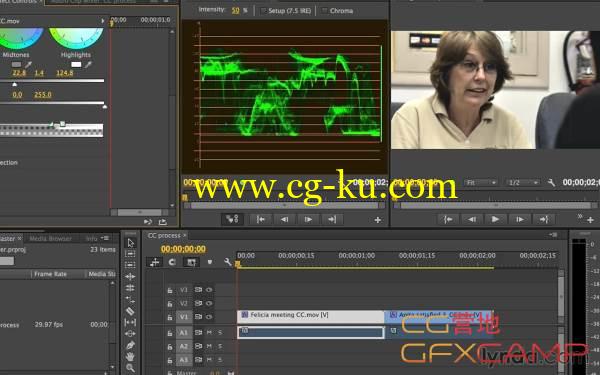Click the Input Levels slider handle
The image size is (600, 375).
tap(14, 84)
